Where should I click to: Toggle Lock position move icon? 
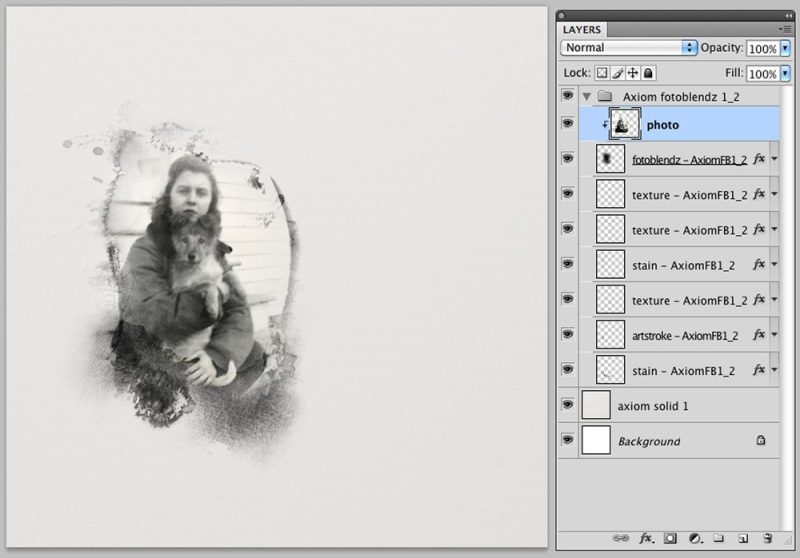point(633,73)
